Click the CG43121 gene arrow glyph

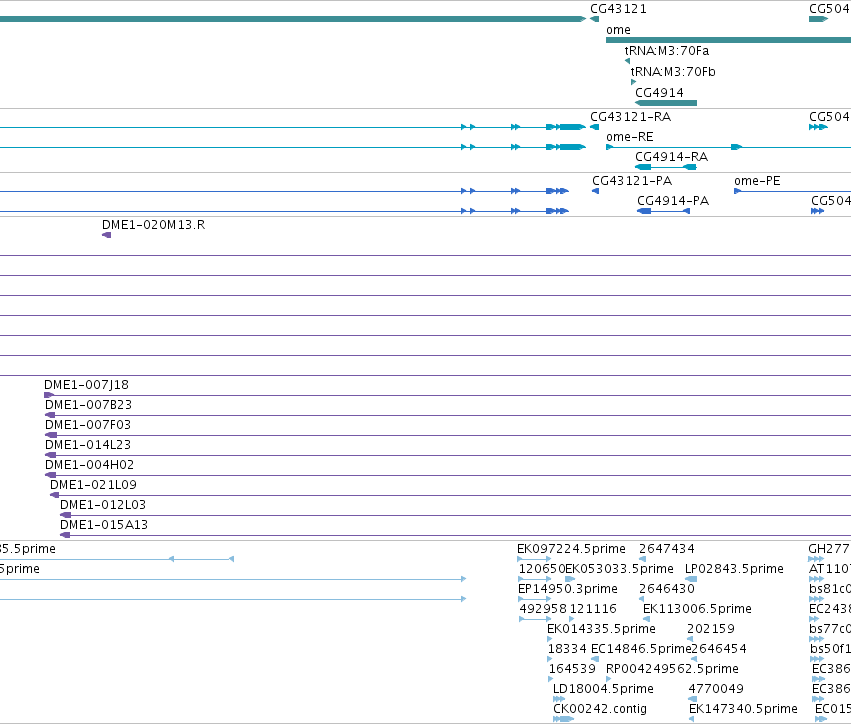tap(595, 19)
